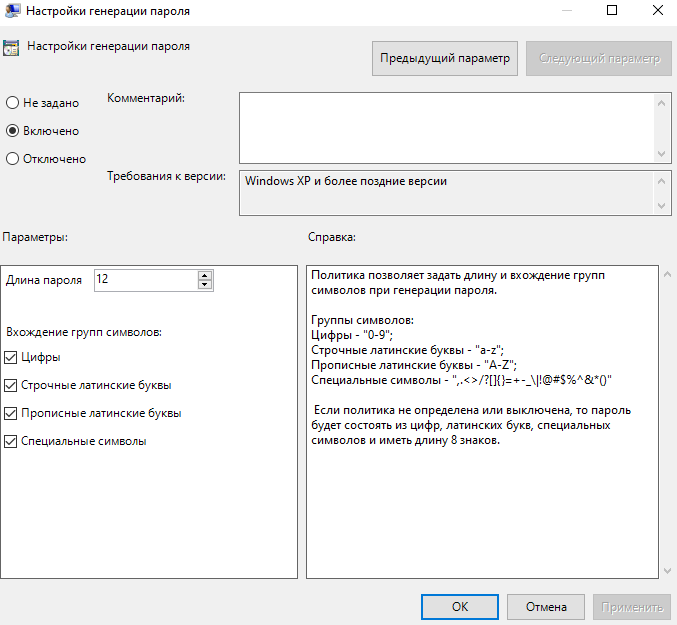Toggle "Строчные латинские буквы" checkbox
Screen dimensions: 677x625
click(11, 385)
